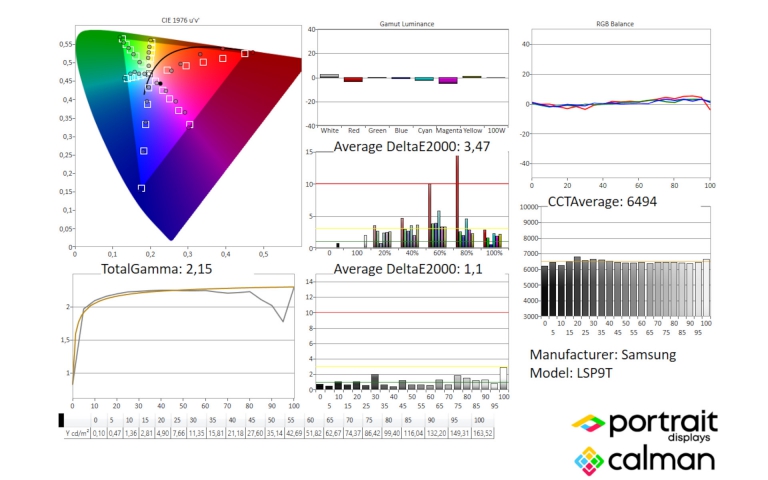Click the 'Y cd/m²' row header cell
Screen dimensions: 768x480
click(77, 433)
